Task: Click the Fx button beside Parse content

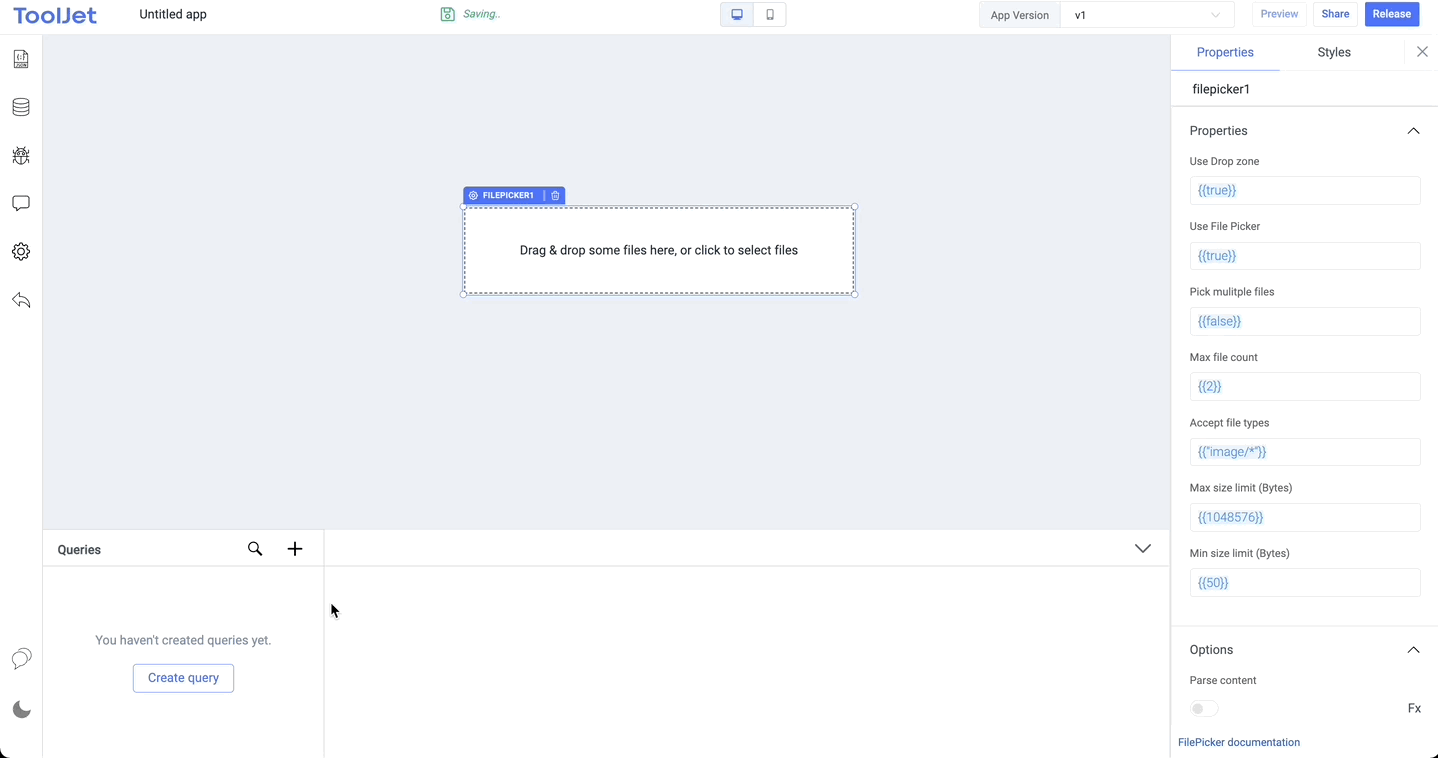Action: tap(1414, 708)
